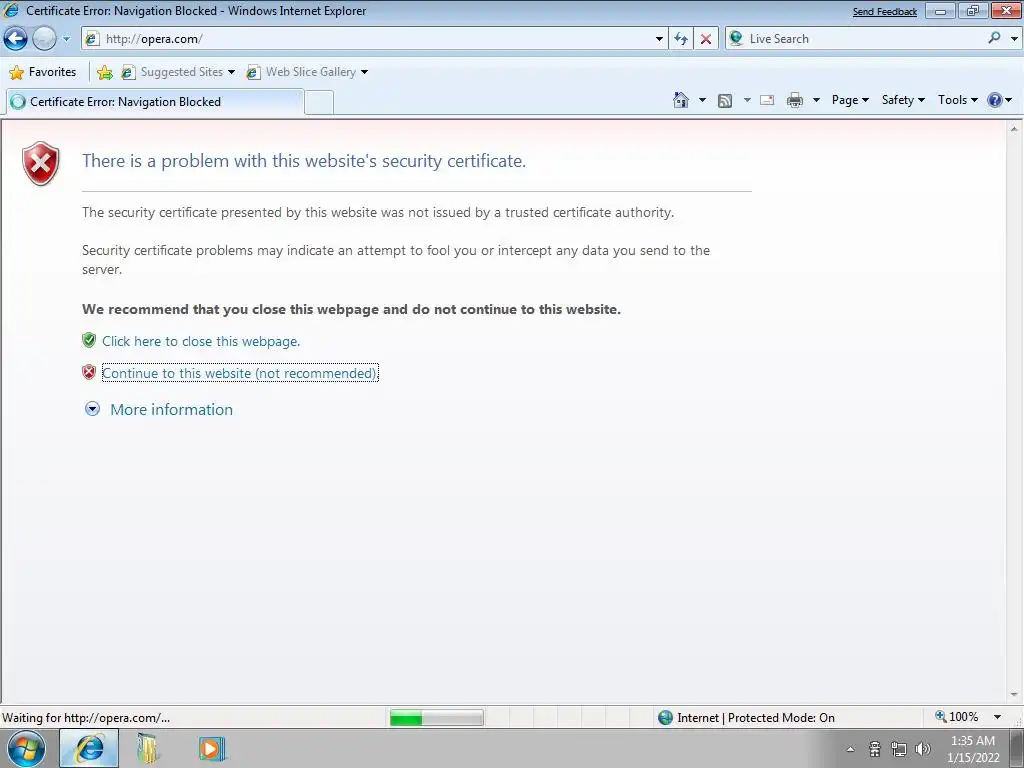Image resolution: width=1024 pixels, height=768 pixels.
Task: Click the network connection tray icon
Action: [899, 749]
